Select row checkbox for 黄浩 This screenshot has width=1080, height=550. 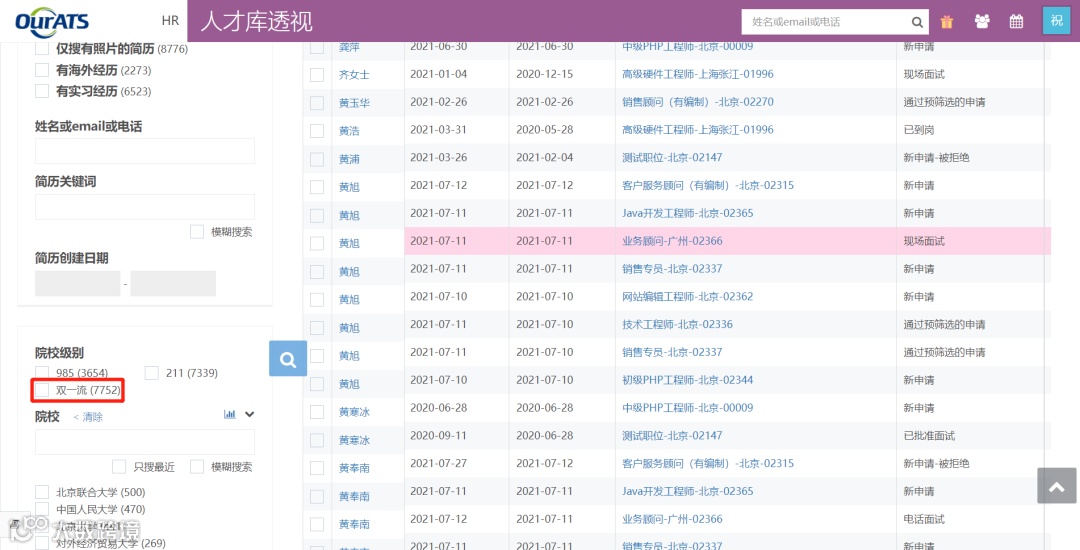point(317,130)
